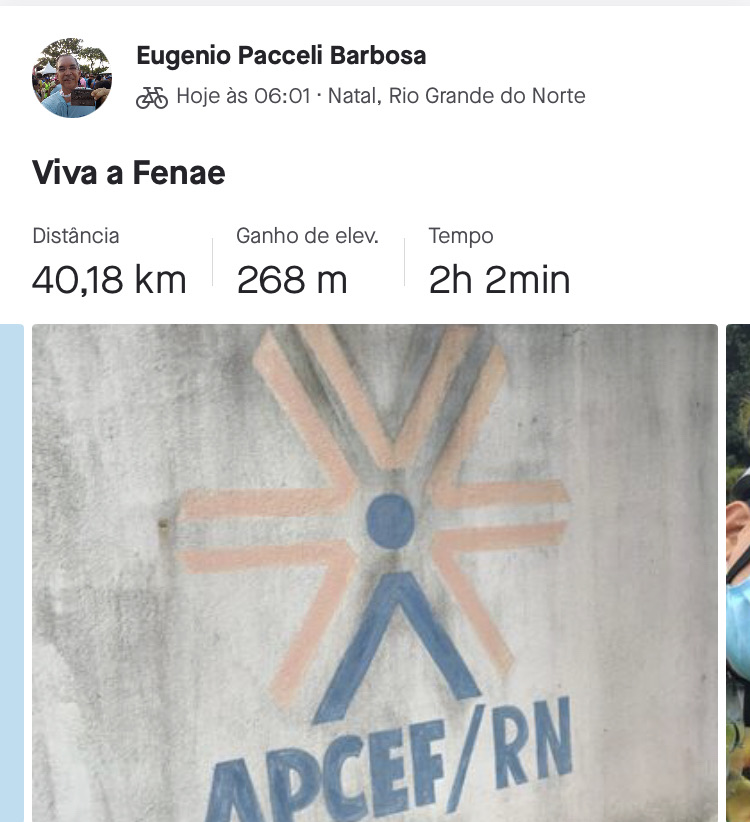
Task: Open the Viva a Fenae activity title
Action: (128, 172)
